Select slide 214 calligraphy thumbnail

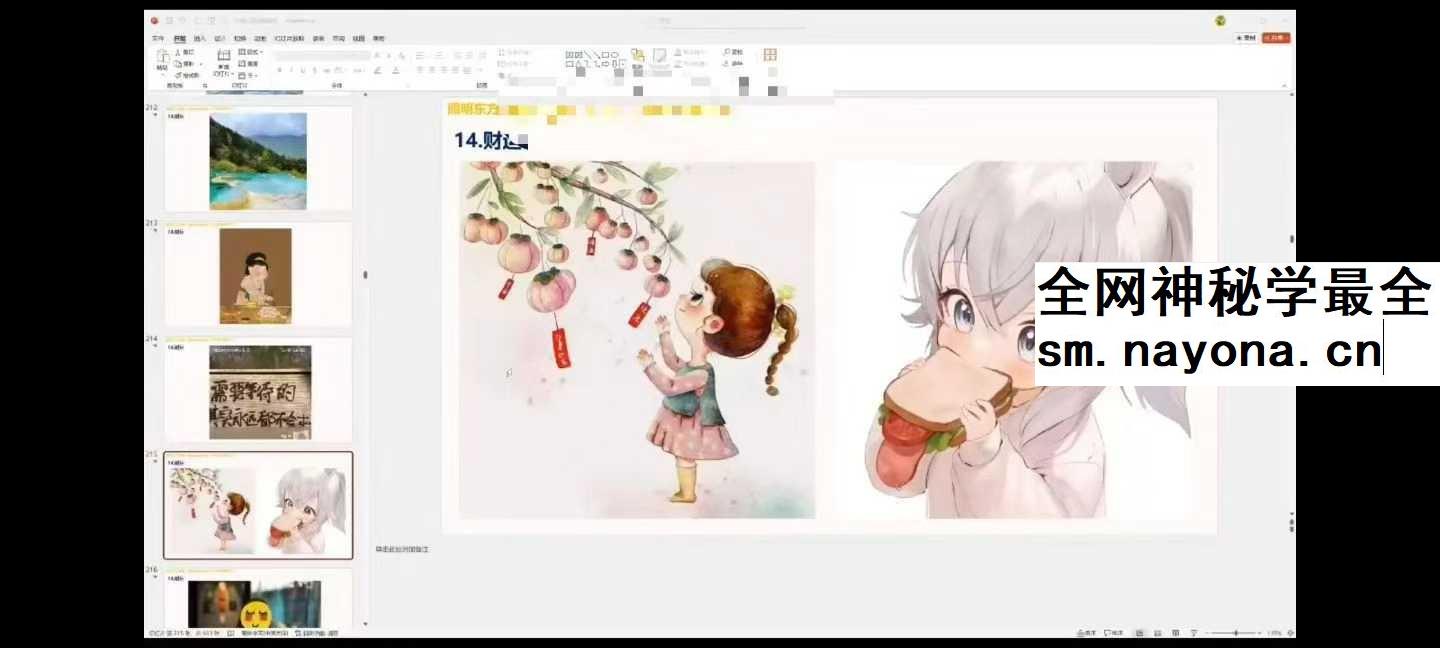pyautogui.click(x=258, y=391)
